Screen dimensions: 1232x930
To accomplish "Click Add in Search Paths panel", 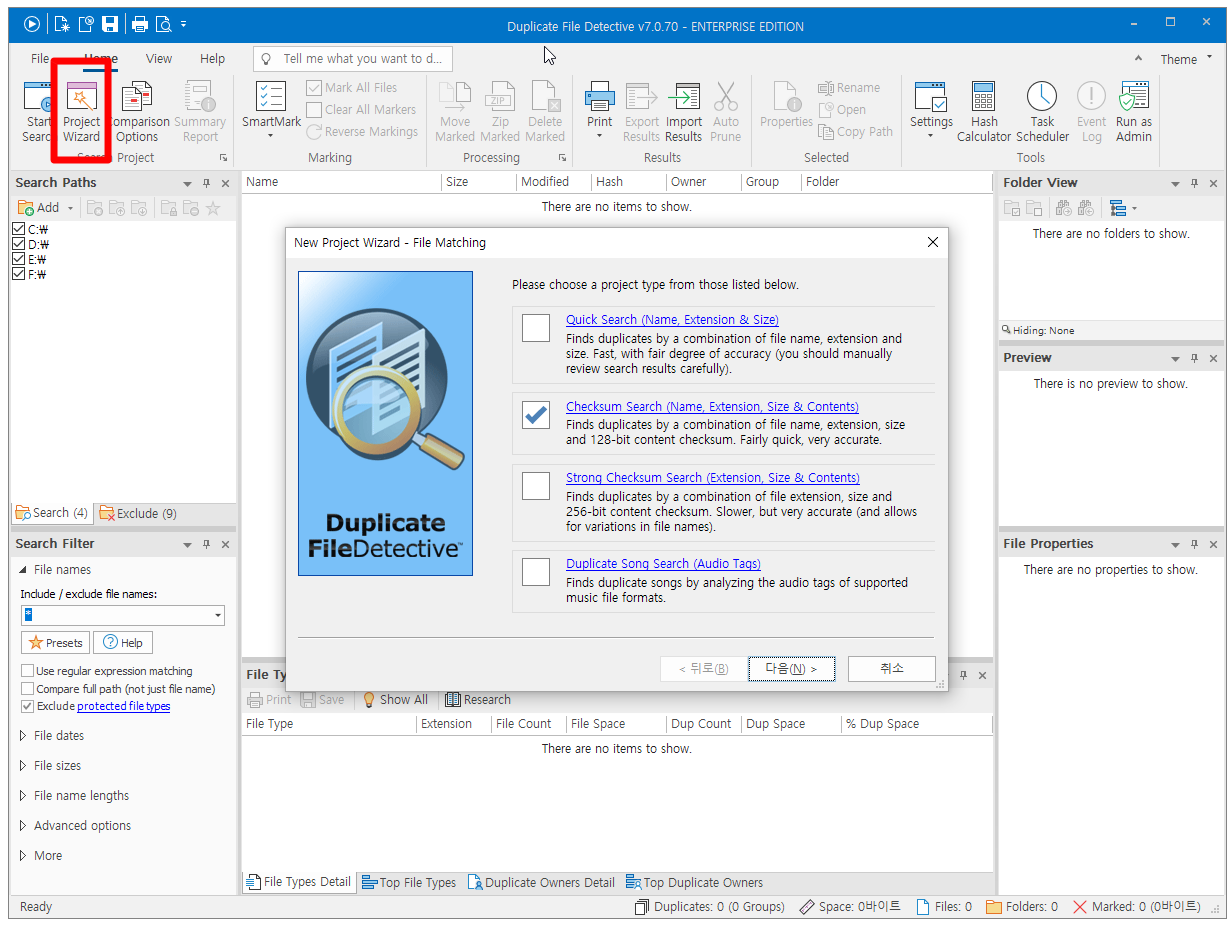I will [x=39, y=208].
